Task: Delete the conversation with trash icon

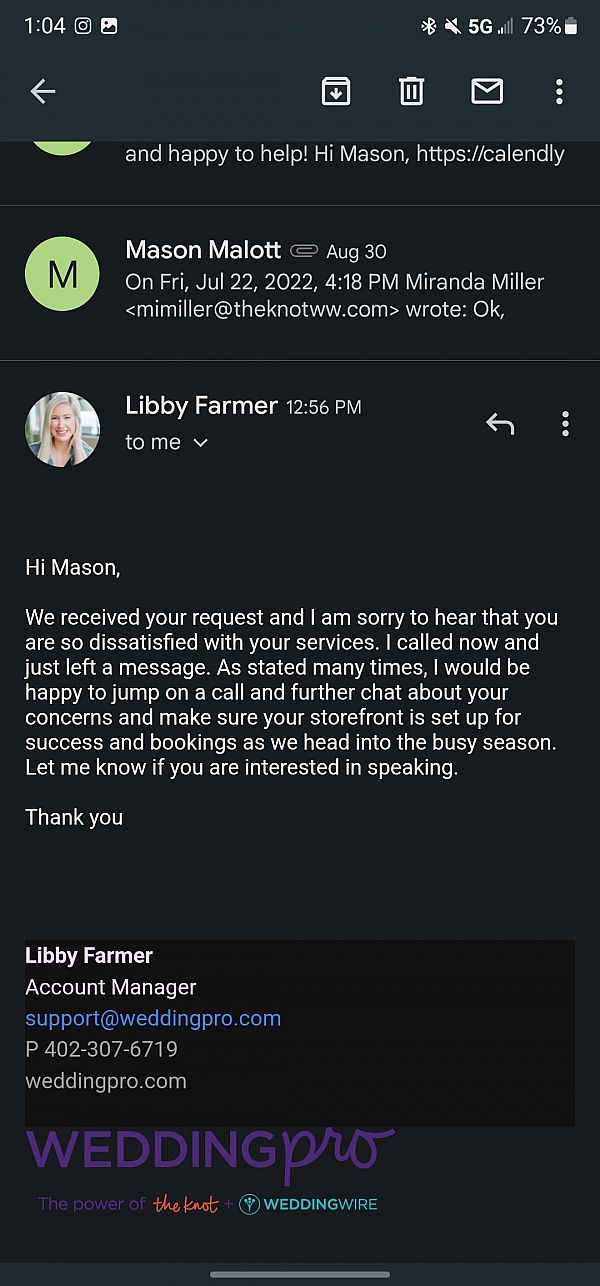Action: click(x=411, y=92)
